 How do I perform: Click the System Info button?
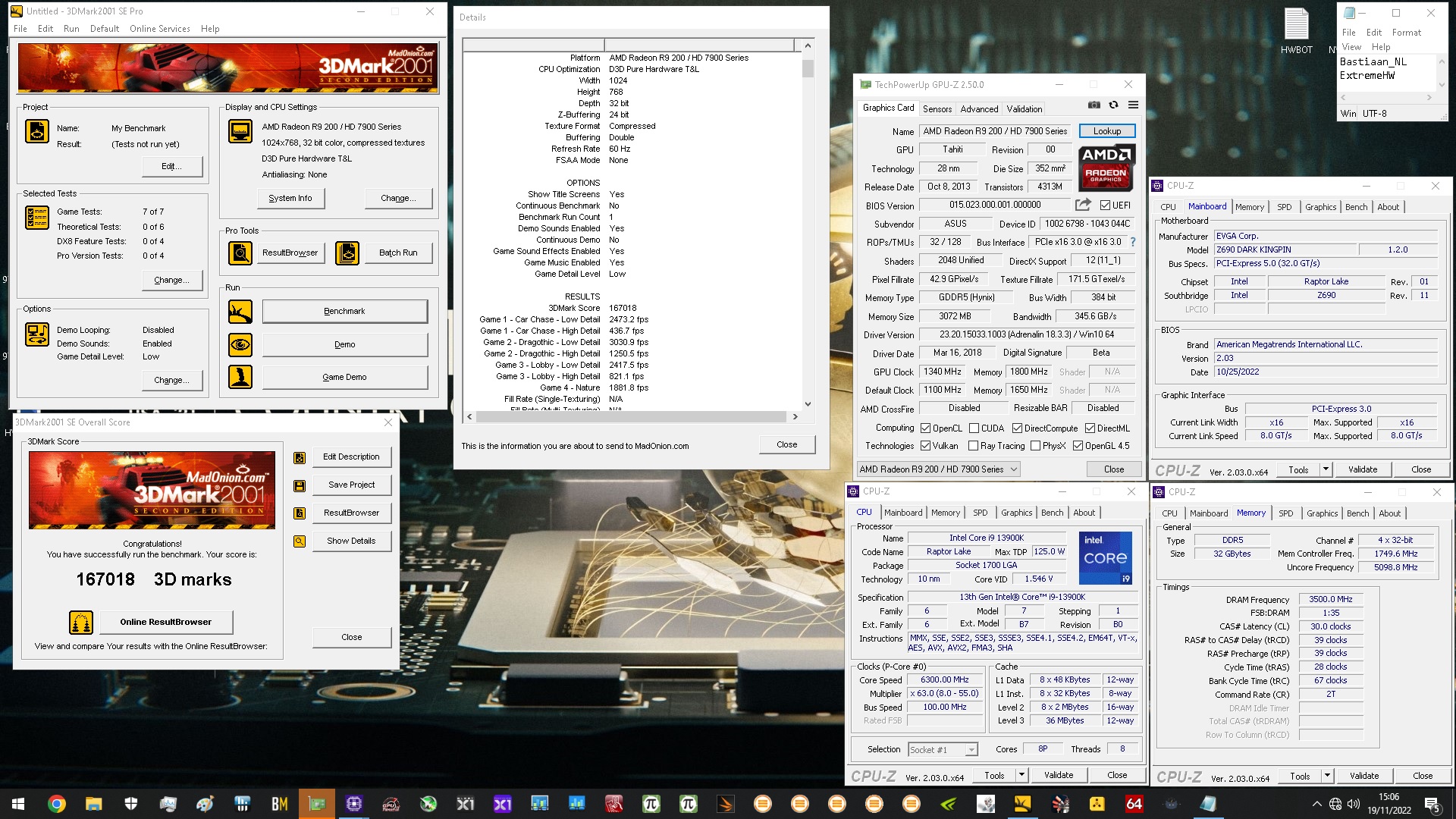coord(290,198)
